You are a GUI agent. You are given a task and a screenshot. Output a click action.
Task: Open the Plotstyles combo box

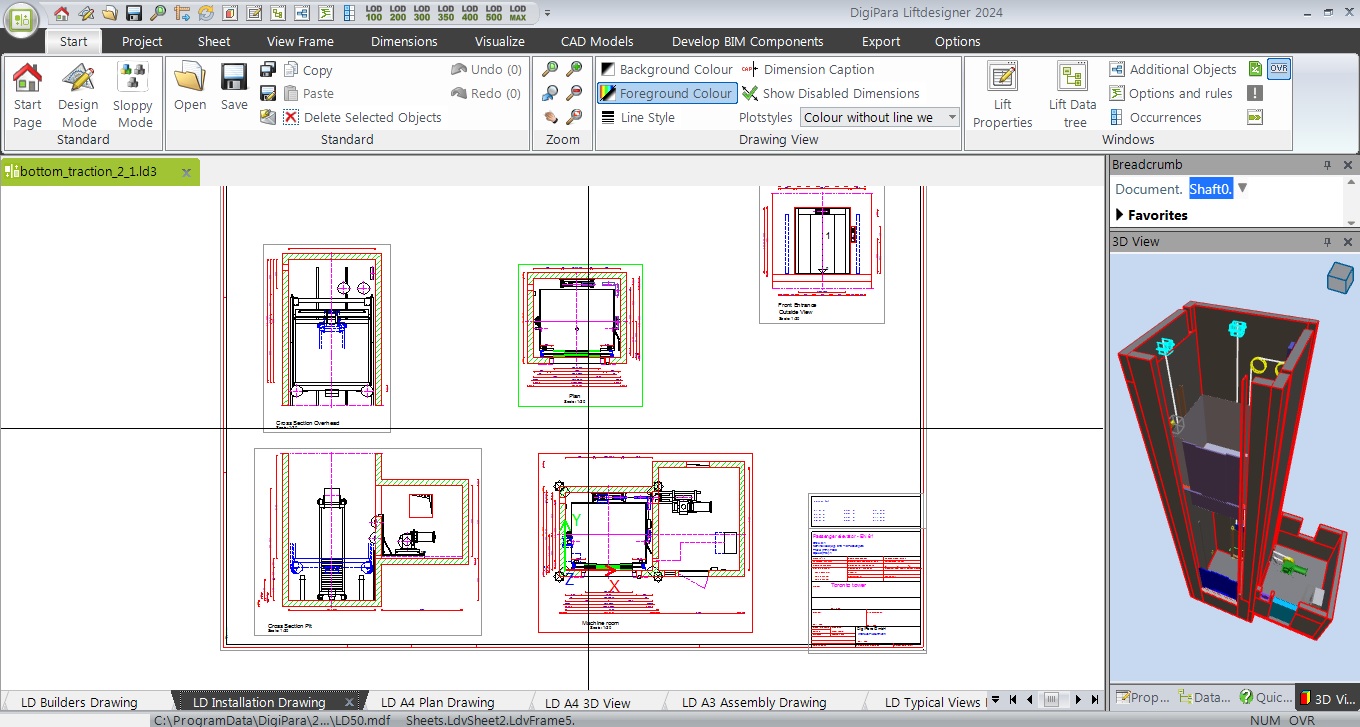click(879, 117)
